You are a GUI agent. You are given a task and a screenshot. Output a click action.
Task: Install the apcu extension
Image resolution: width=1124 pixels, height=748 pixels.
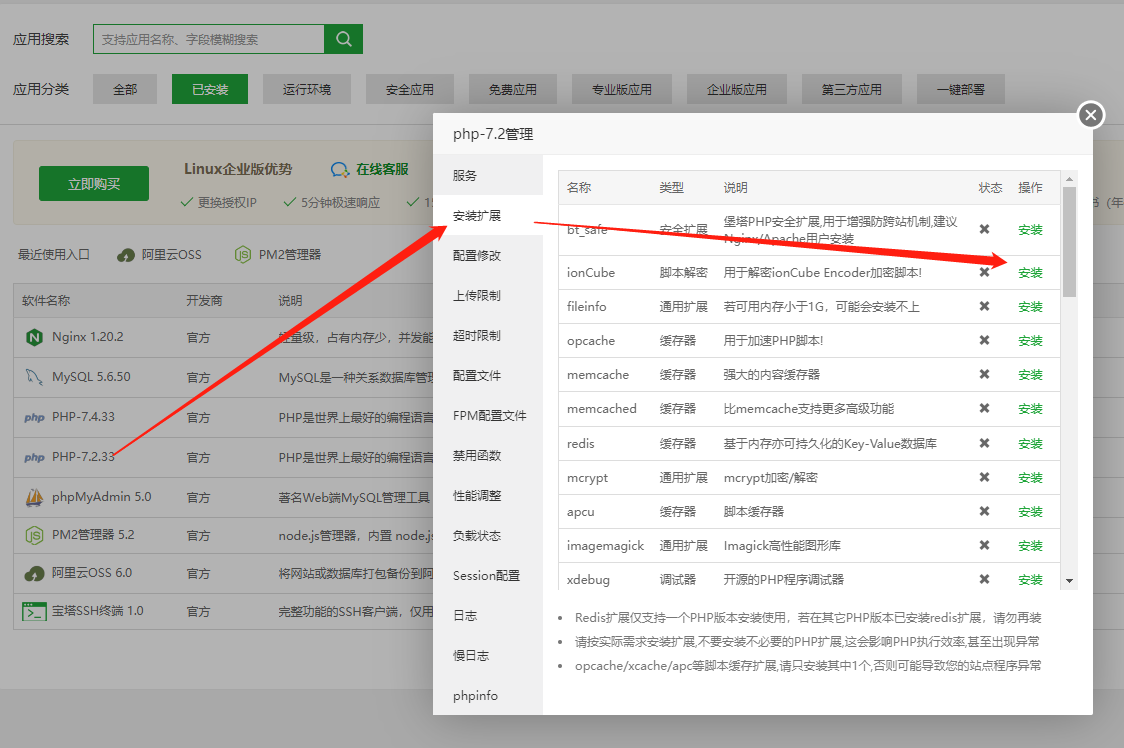[x=1030, y=511]
